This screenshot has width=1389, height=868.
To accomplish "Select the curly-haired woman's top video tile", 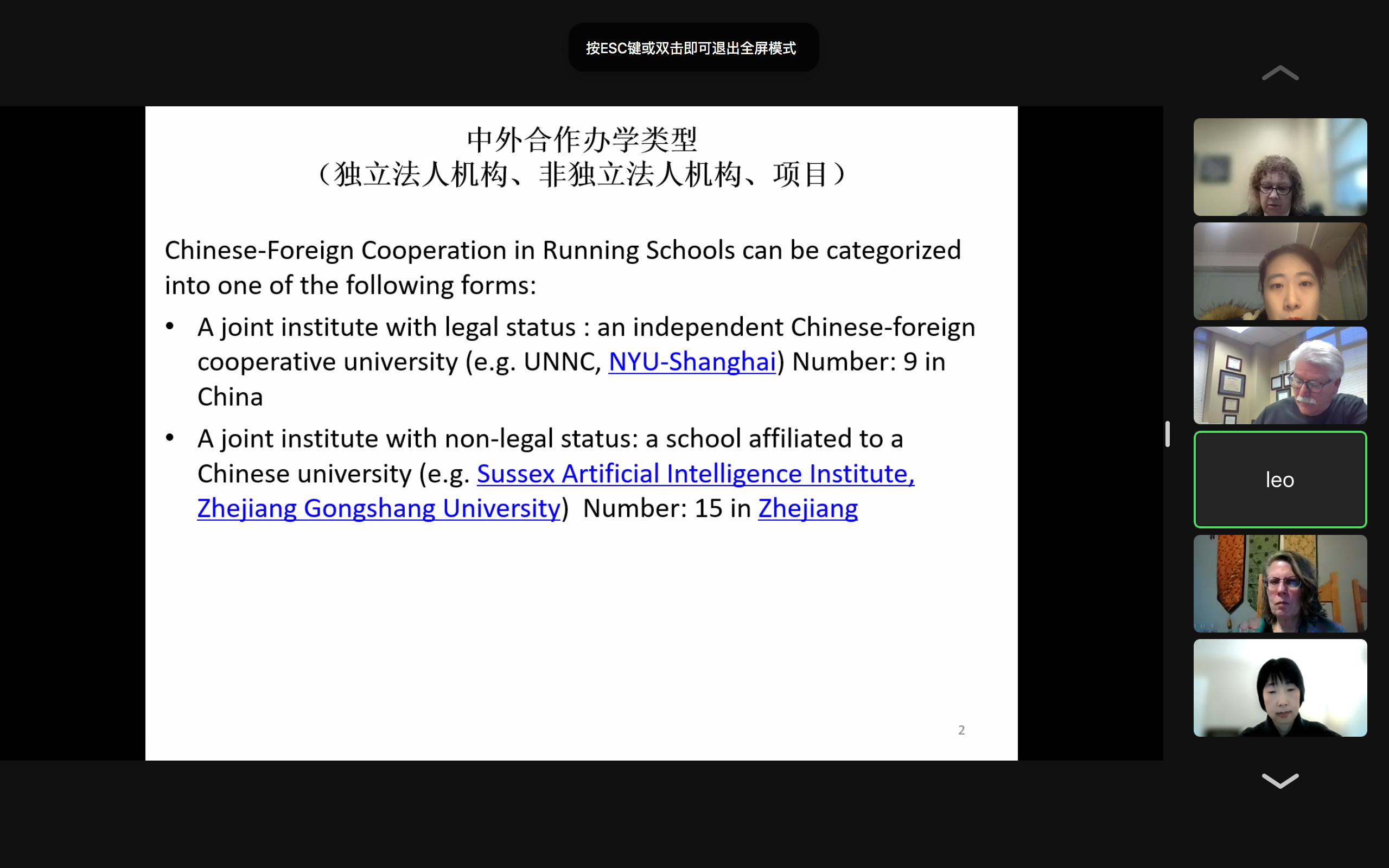I will point(1279,167).
